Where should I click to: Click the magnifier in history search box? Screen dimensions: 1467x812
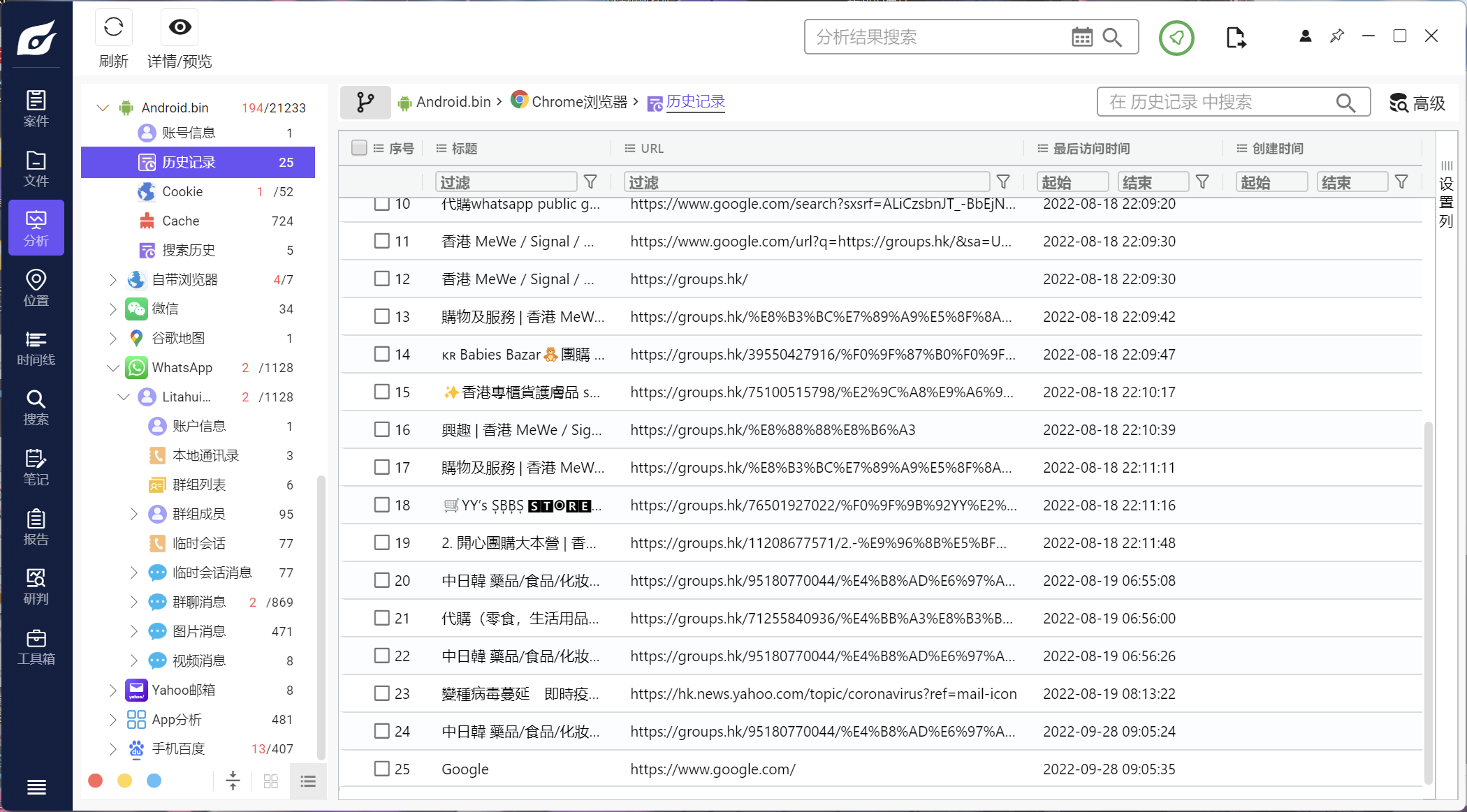tap(1345, 103)
